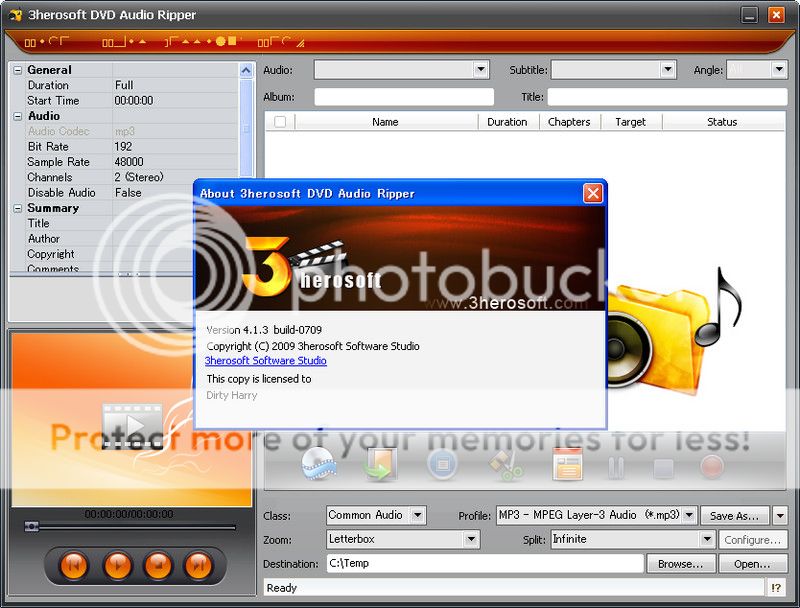Viewport: 800px width, 608px height.
Task: Click the Duration column header in the file list
Action: (507, 122)
